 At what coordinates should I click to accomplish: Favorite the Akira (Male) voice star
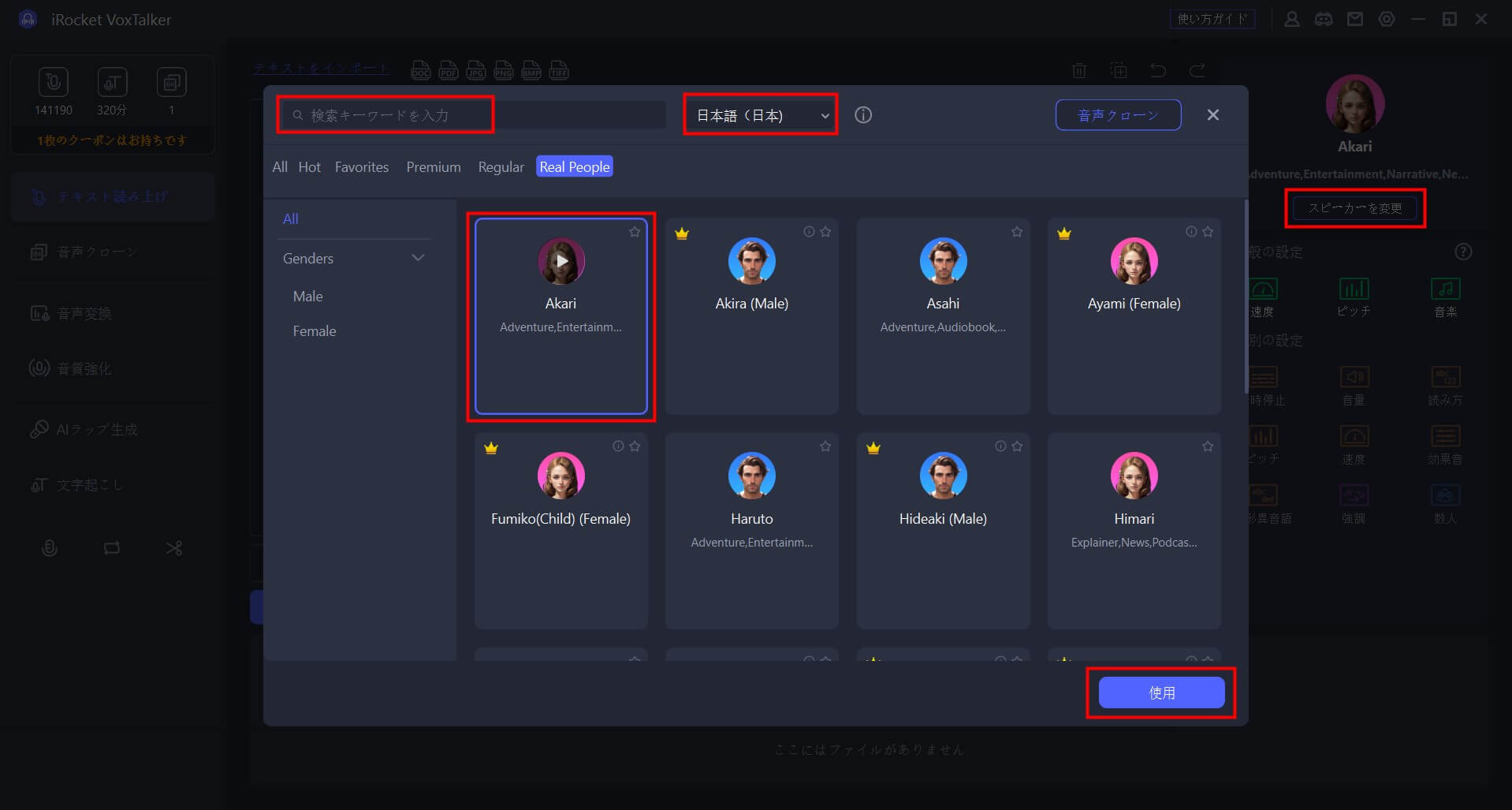(x=825, y=232)
